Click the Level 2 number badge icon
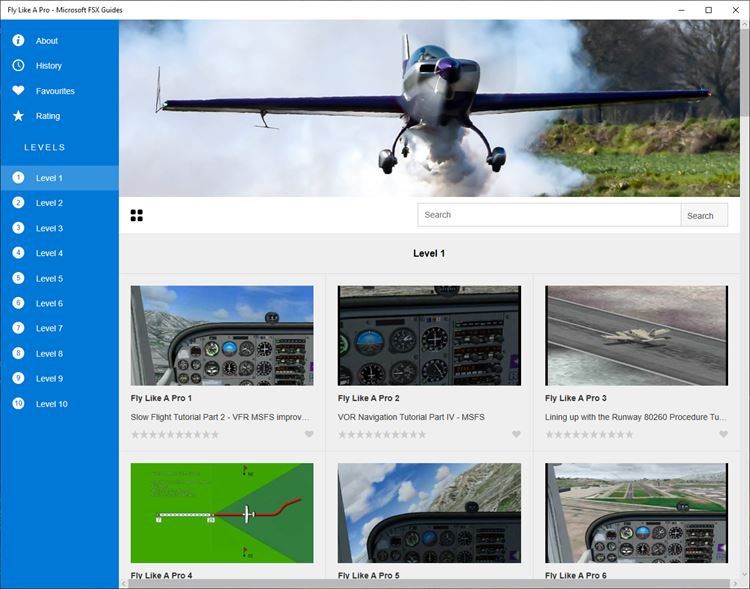The height and width of the screenshot is (589, 750). point(18,202)
